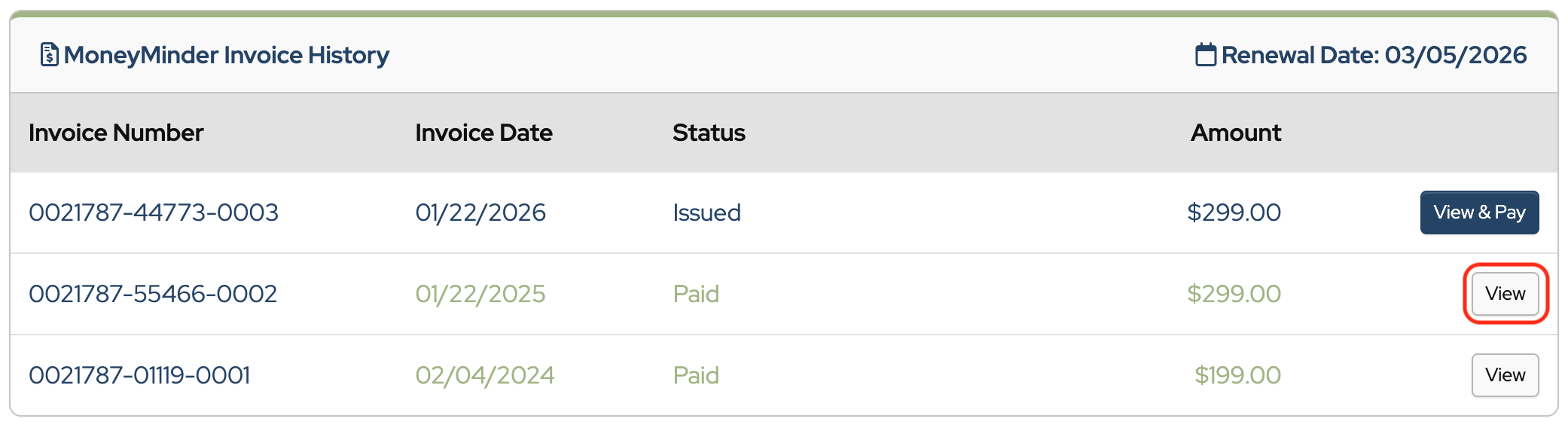The image size is (1568, 428).
Task: Click the Invoice Date column header
Action: coord(484,133)
